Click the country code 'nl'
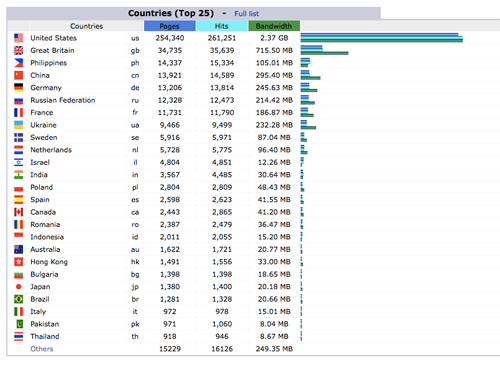 (135, 150)
